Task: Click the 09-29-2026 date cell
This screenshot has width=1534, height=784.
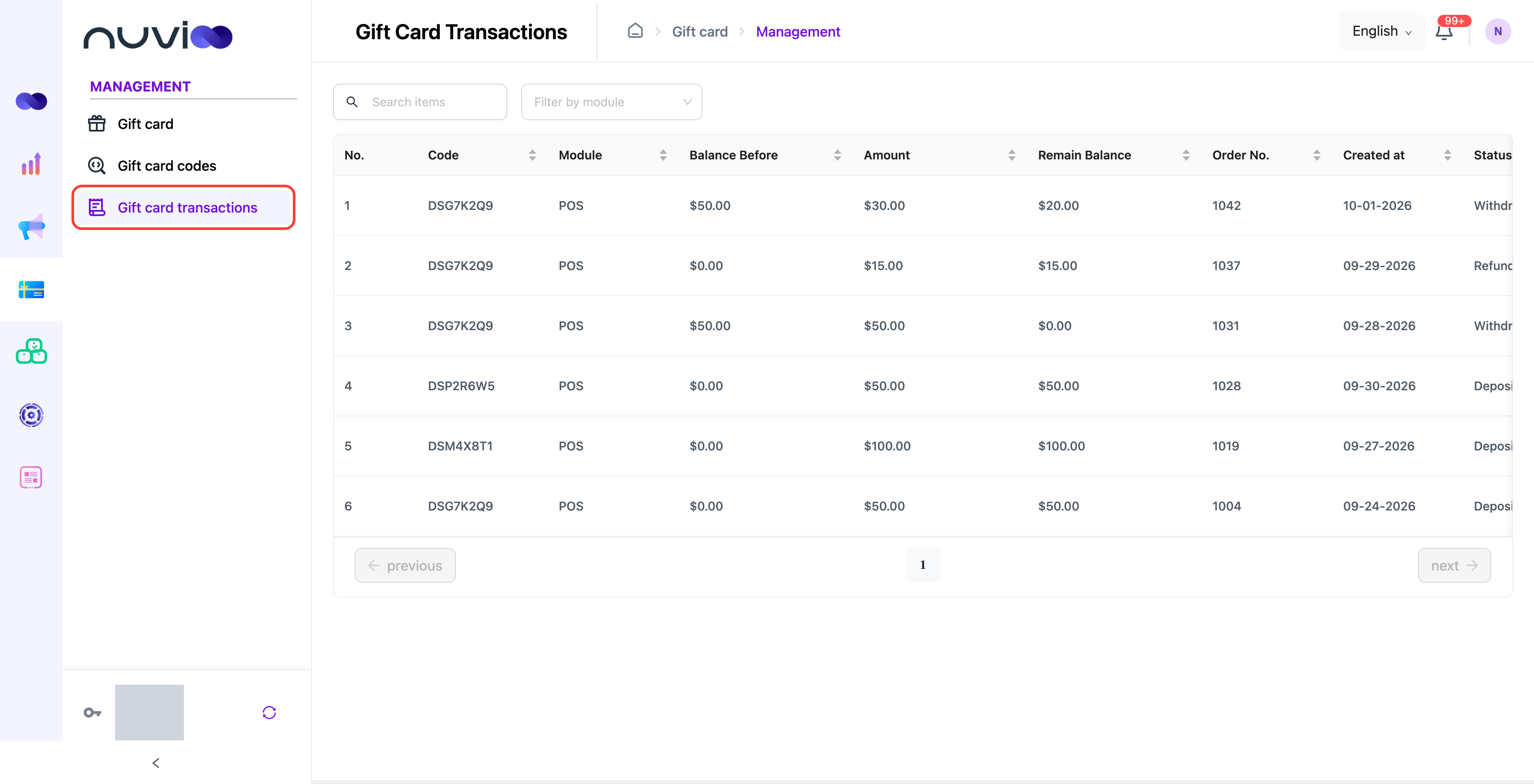Action: [1379, 266]
